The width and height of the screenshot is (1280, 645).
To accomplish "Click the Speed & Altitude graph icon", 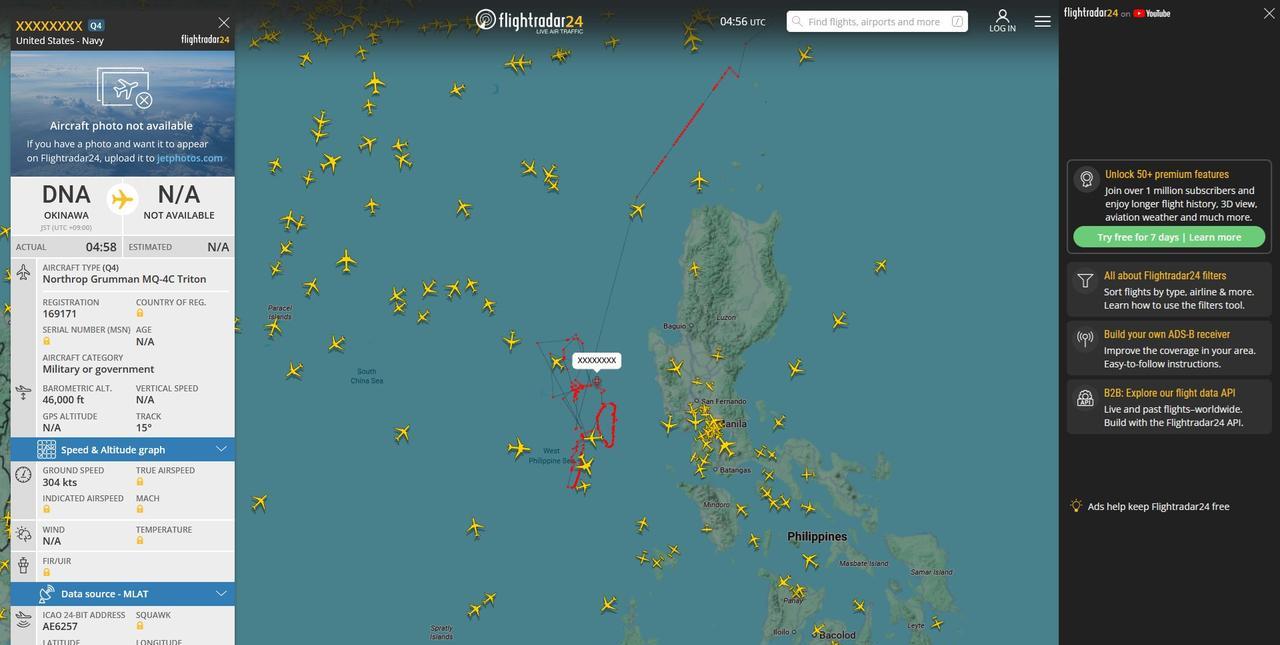I will tap(46, 449).
